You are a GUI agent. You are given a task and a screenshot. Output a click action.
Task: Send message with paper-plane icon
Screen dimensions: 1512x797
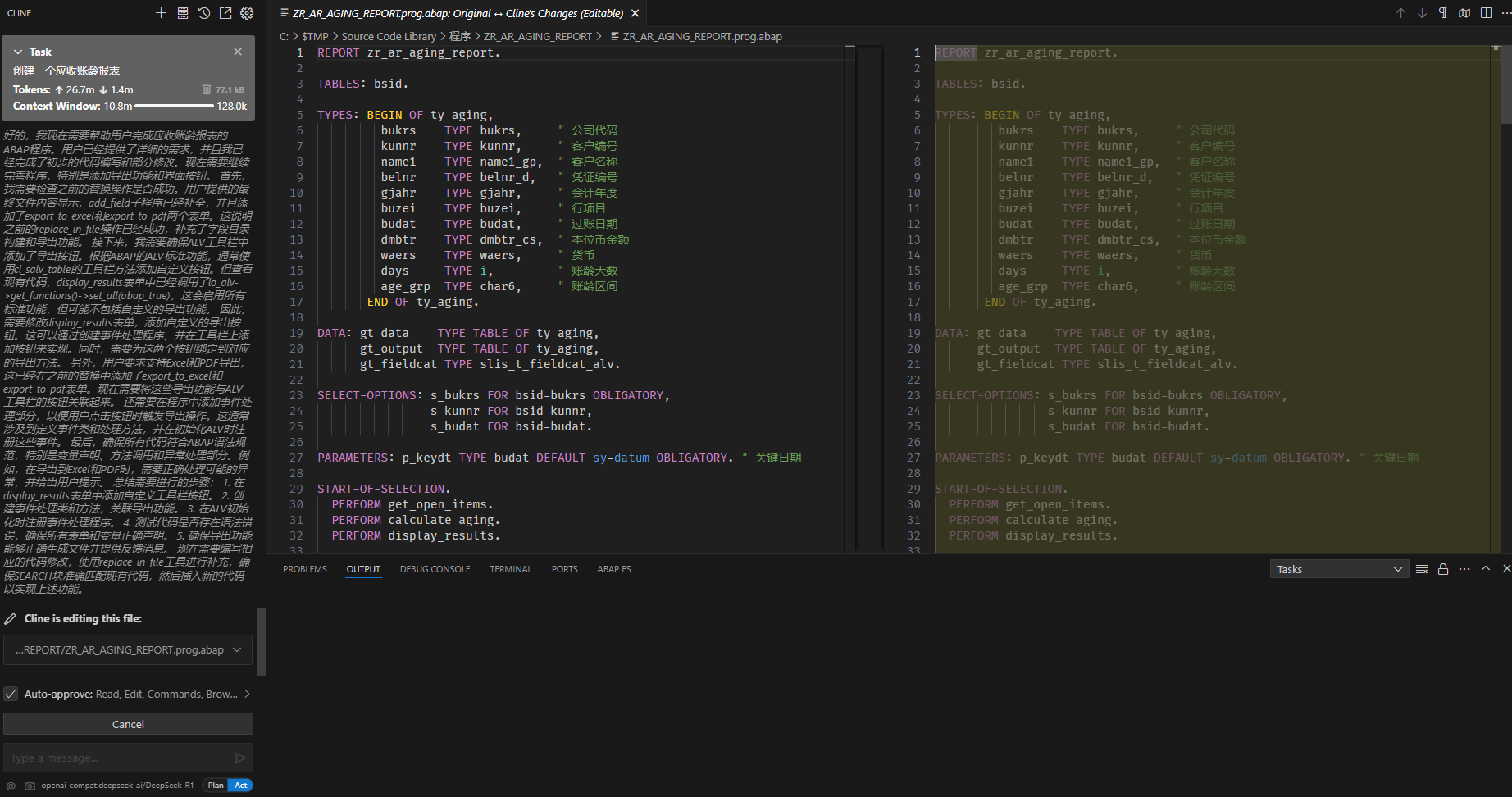tap(240, 758)
